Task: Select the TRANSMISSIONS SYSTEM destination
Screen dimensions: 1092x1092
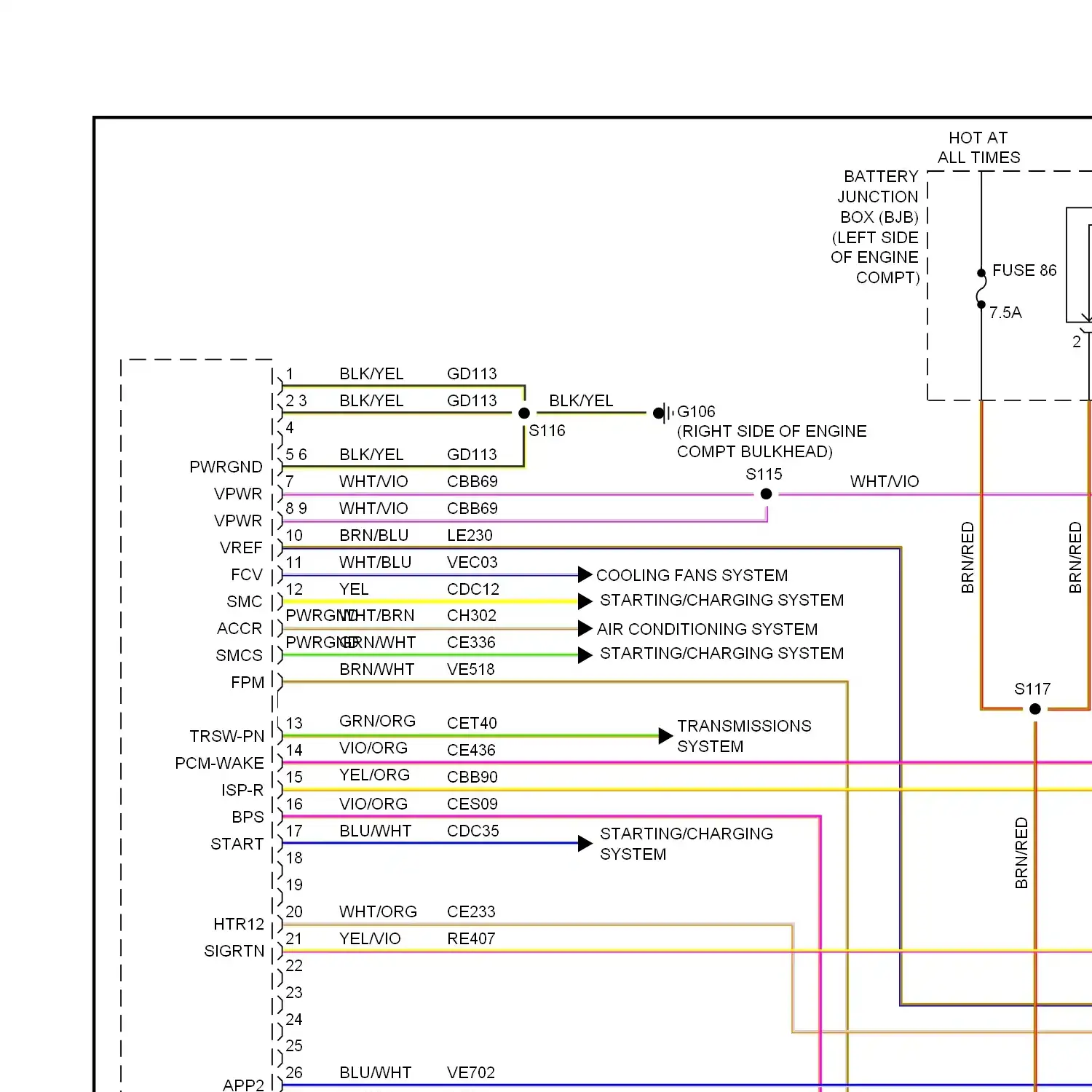Action: coord(744,736)
